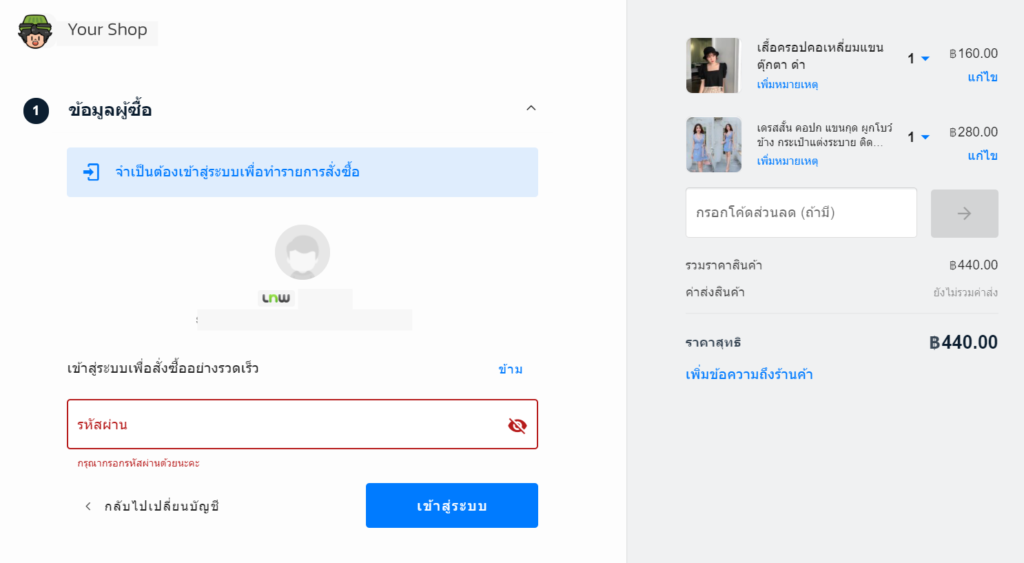Screen dimensions: 1024x563
Task: Click the LnW logo under the avatar
Action: pyautogui.click(x=276, y=298)
